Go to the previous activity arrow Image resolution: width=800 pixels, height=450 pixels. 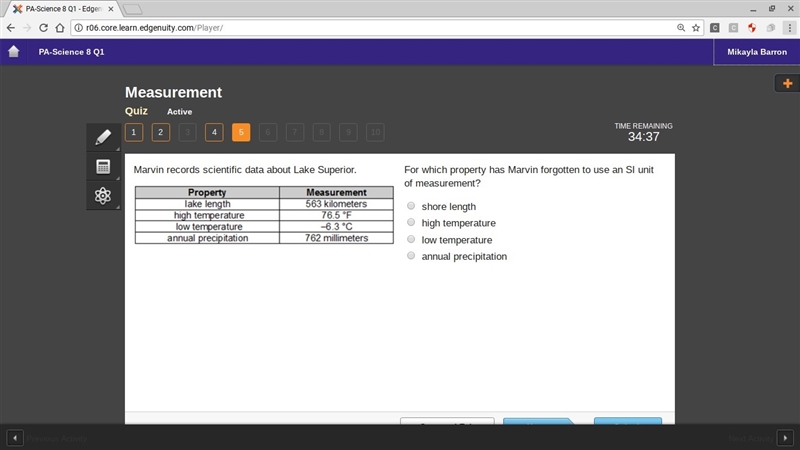coord(15,438)
